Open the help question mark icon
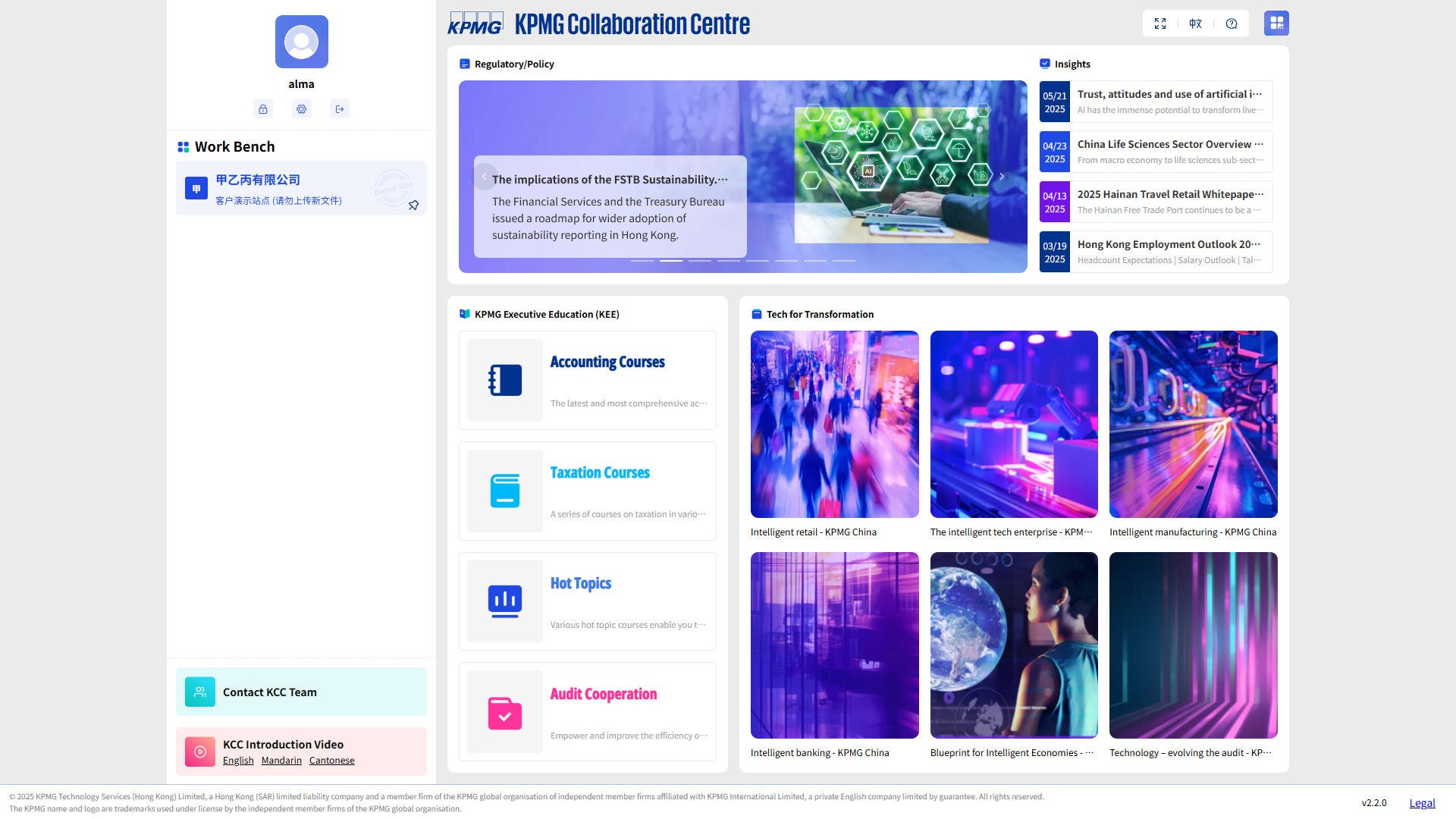The height and width of the screenshot is (819, 1456). 1232,24
